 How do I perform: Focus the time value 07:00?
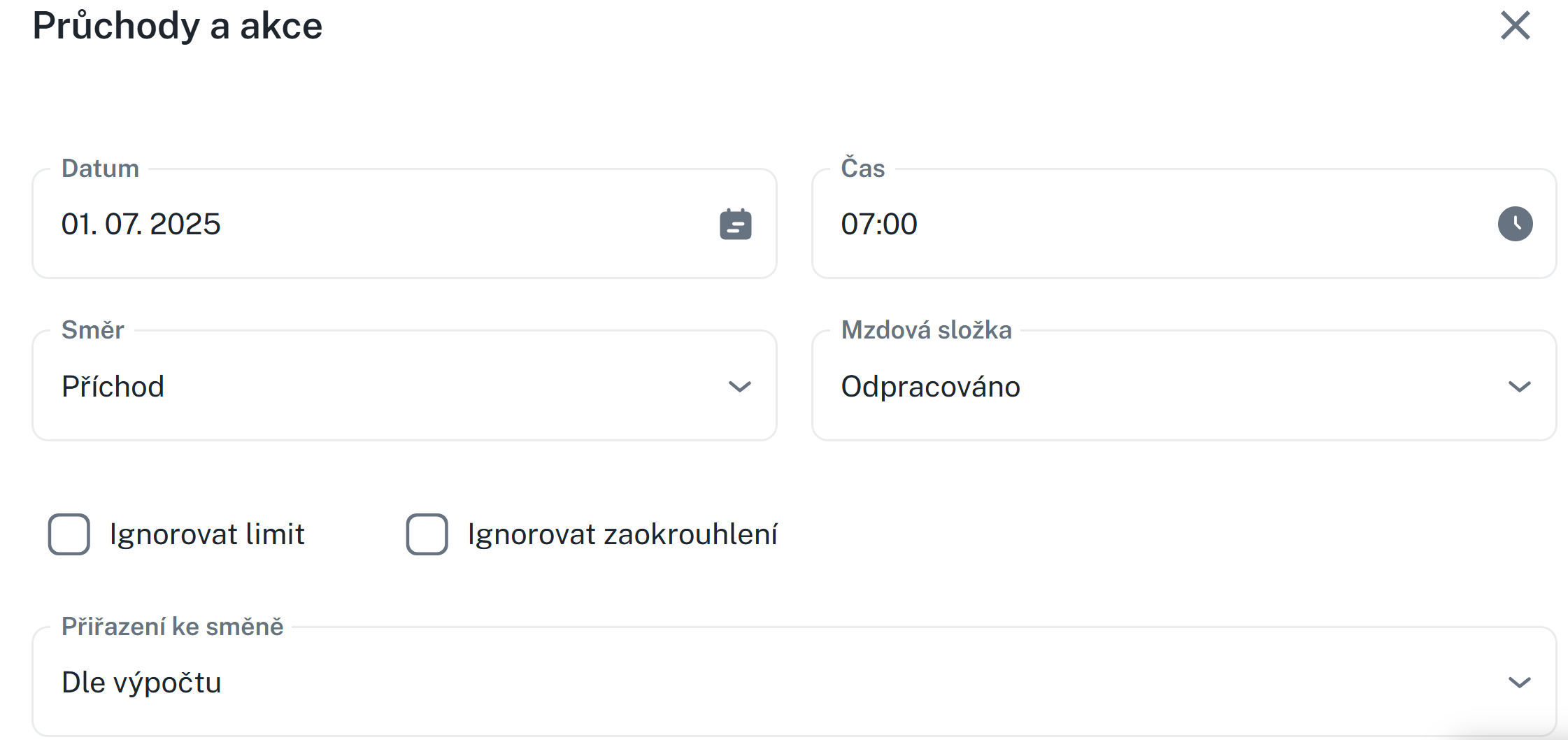879,225
